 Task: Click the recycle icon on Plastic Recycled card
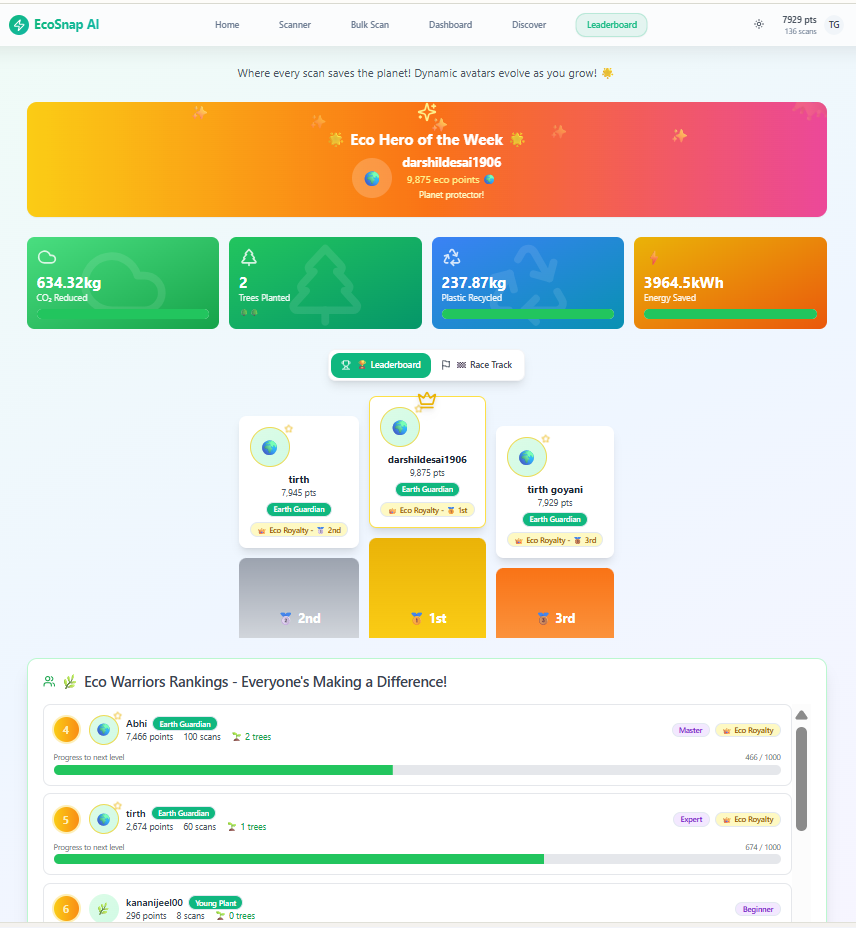(x=451, y=257)
